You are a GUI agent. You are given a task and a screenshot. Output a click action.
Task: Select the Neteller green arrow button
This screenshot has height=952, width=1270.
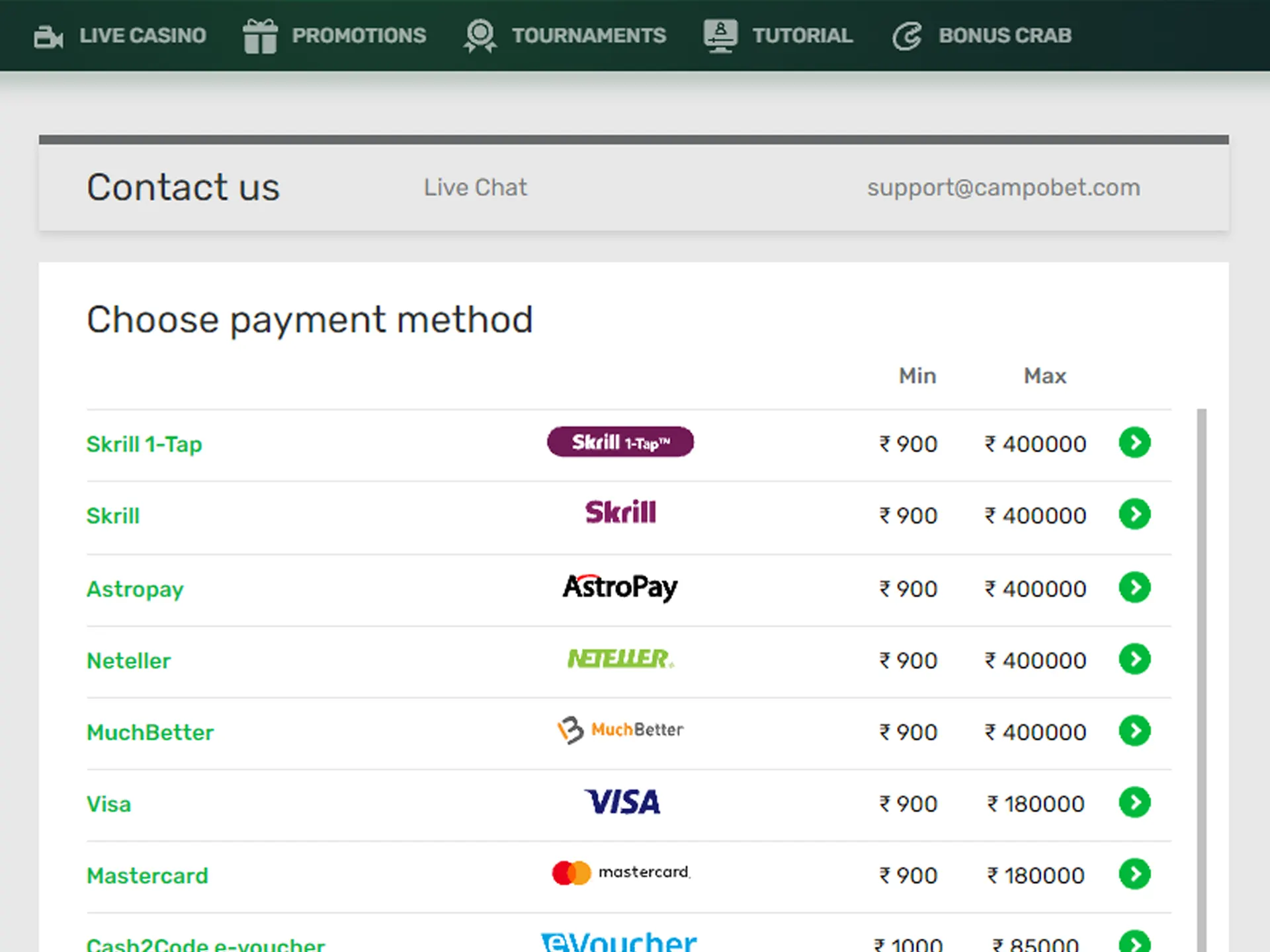pyautogui.click(x=1135, y=659)
